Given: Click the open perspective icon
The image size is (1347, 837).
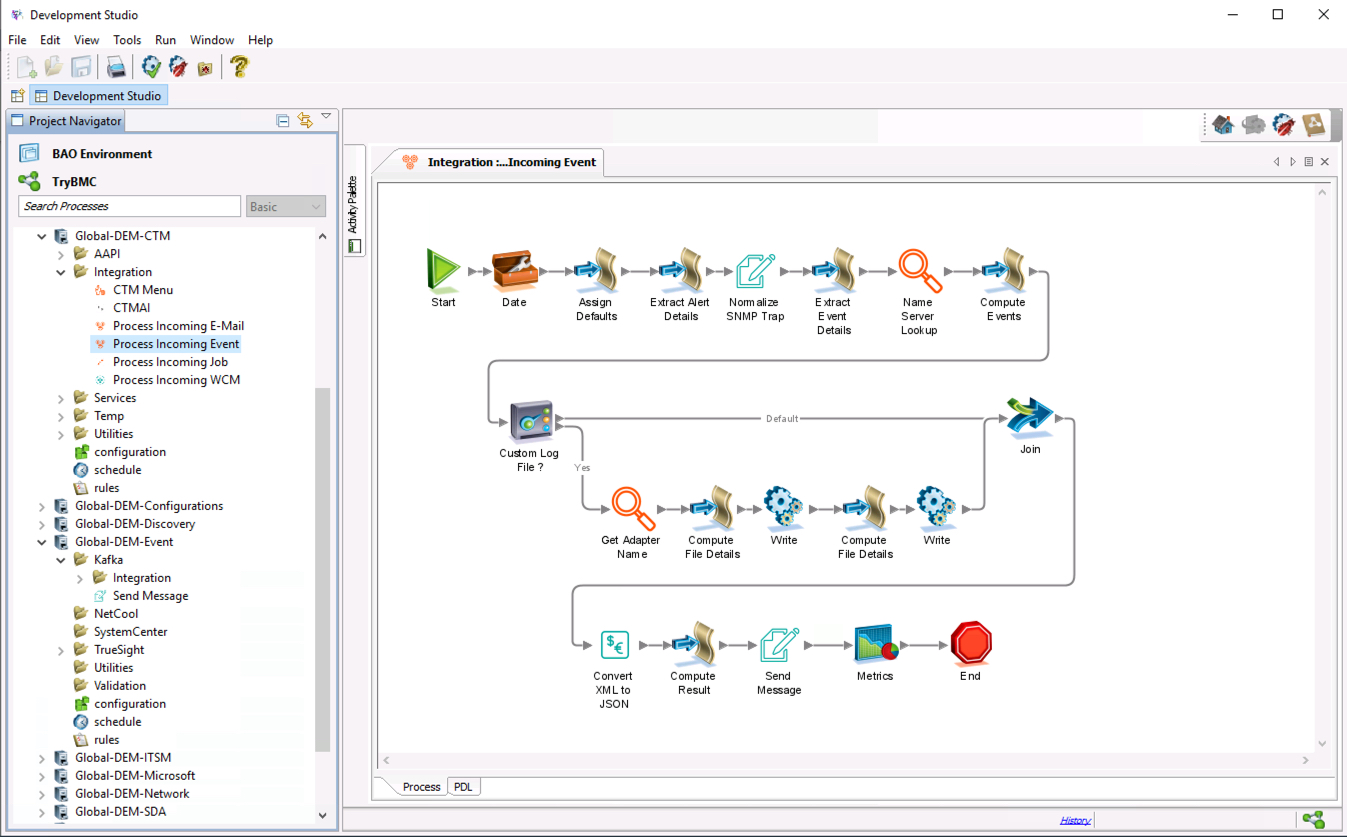Looking at the screenshot, I should coord(17,96).
